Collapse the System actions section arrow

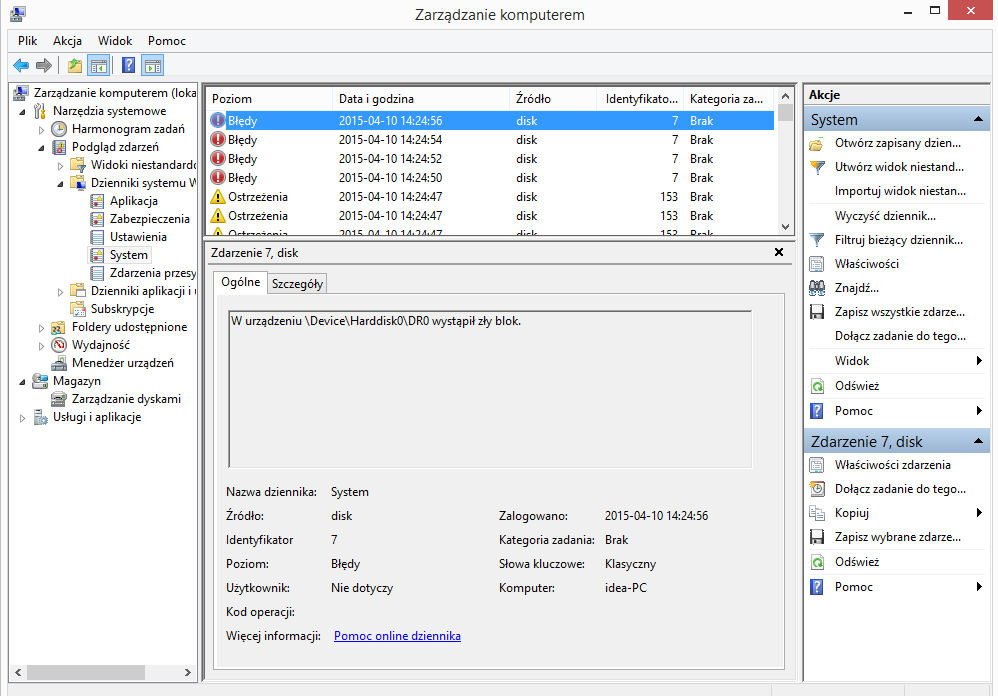pos(978,119)
